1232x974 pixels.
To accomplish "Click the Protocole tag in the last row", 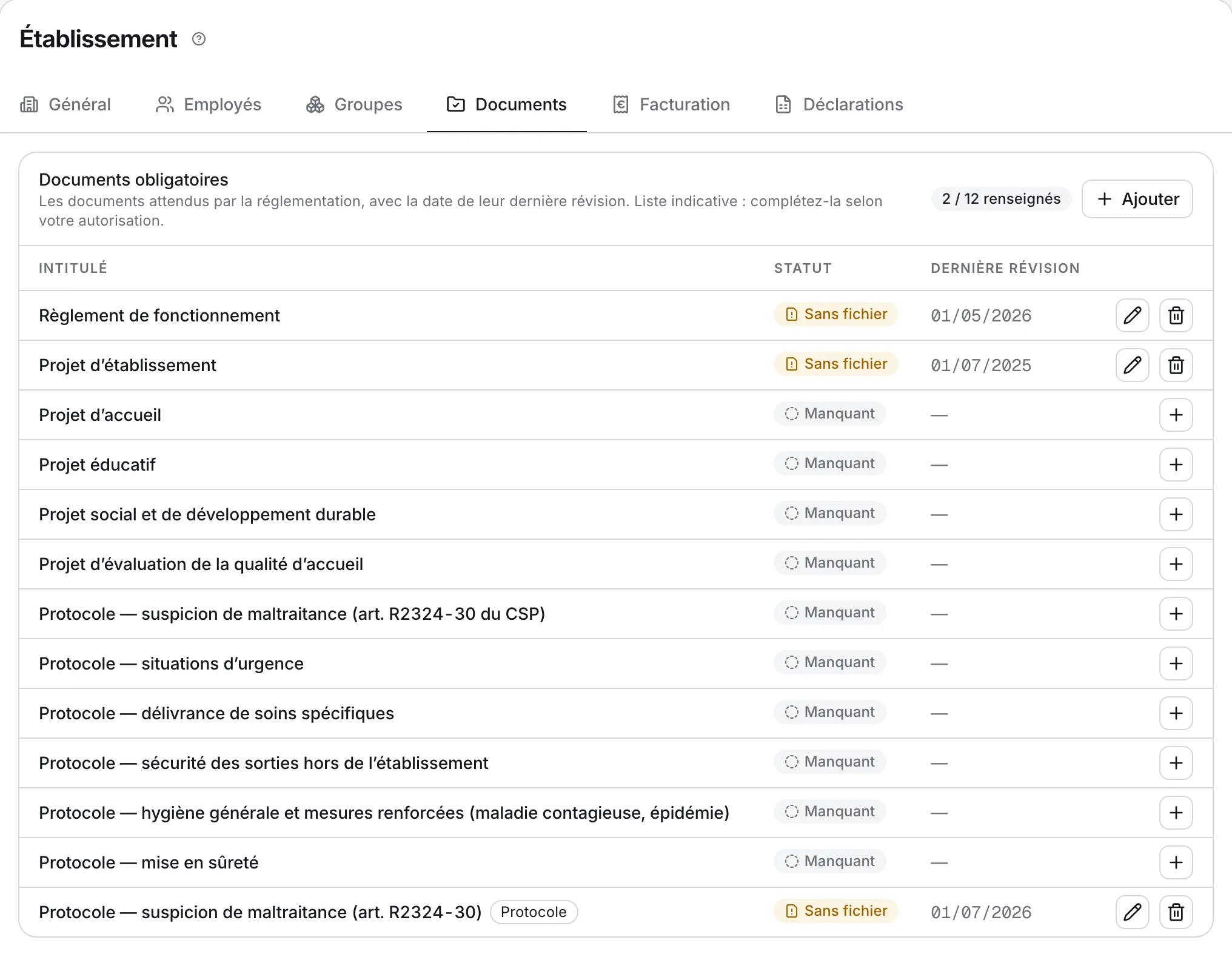I will [534, 912].
